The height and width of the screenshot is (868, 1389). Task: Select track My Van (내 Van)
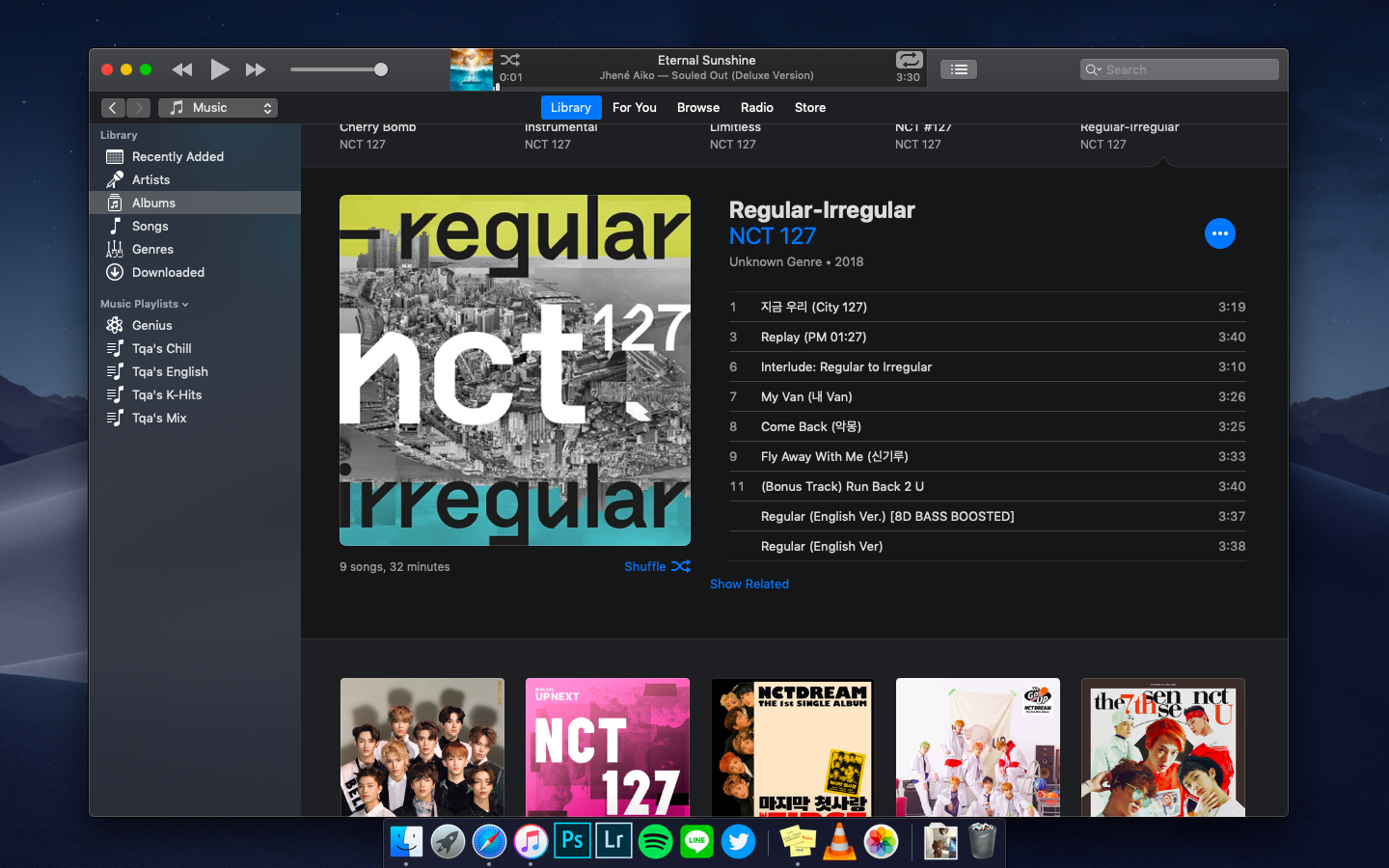(988, 396)
